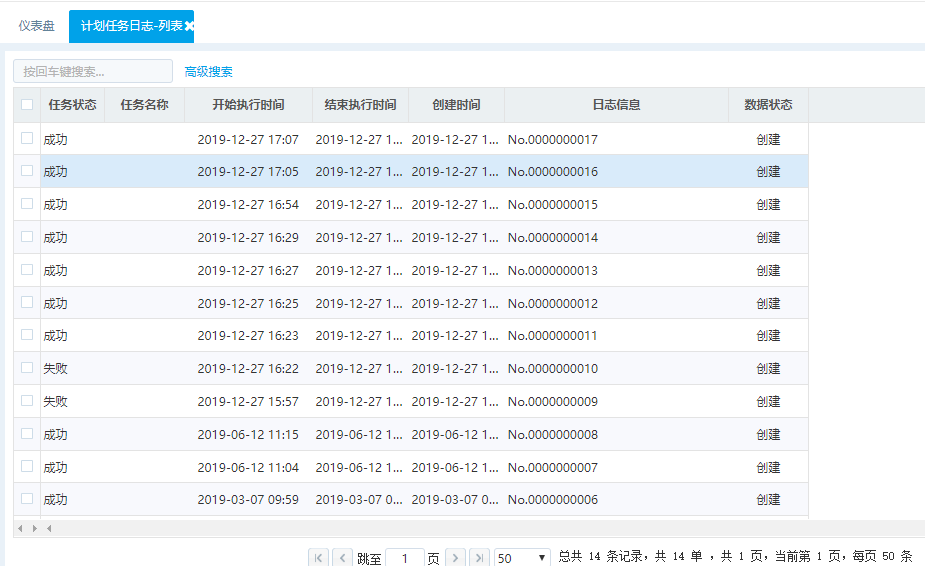Open the page size dropdown showing 50
Image resolution: width=925 pixels, height=566 pixels.
[x=522, y=558]
